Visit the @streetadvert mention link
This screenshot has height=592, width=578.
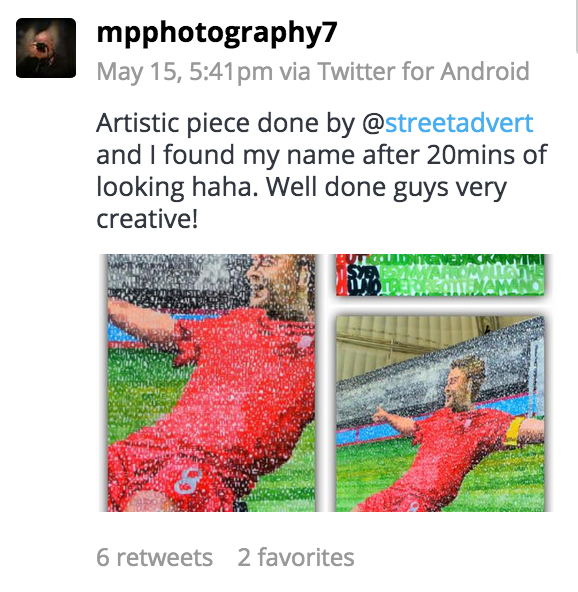[448, 123]
